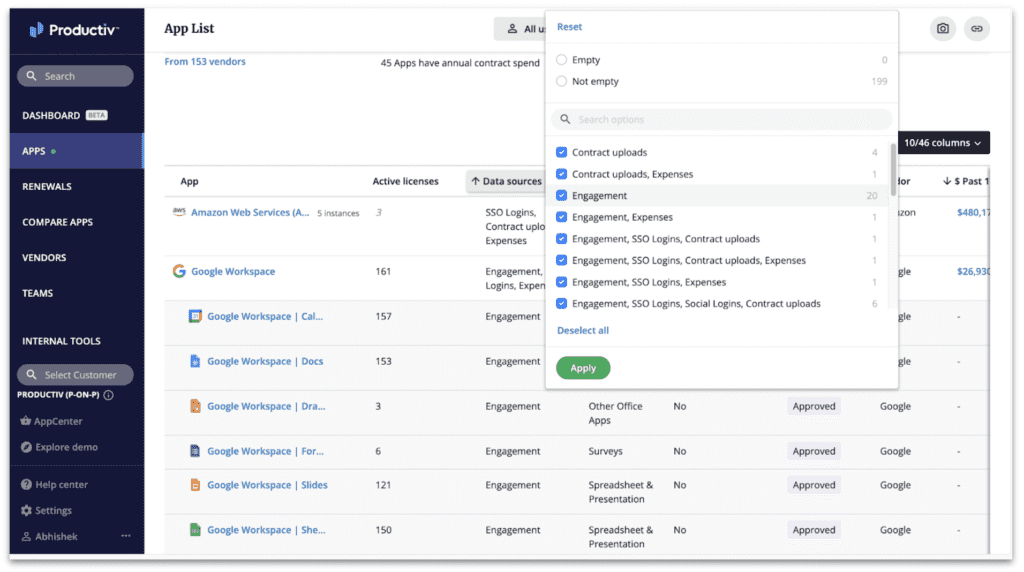Click Google Workspace | Docs link
The height and width of the screenshot is (572, 1024).
[265, 361]
